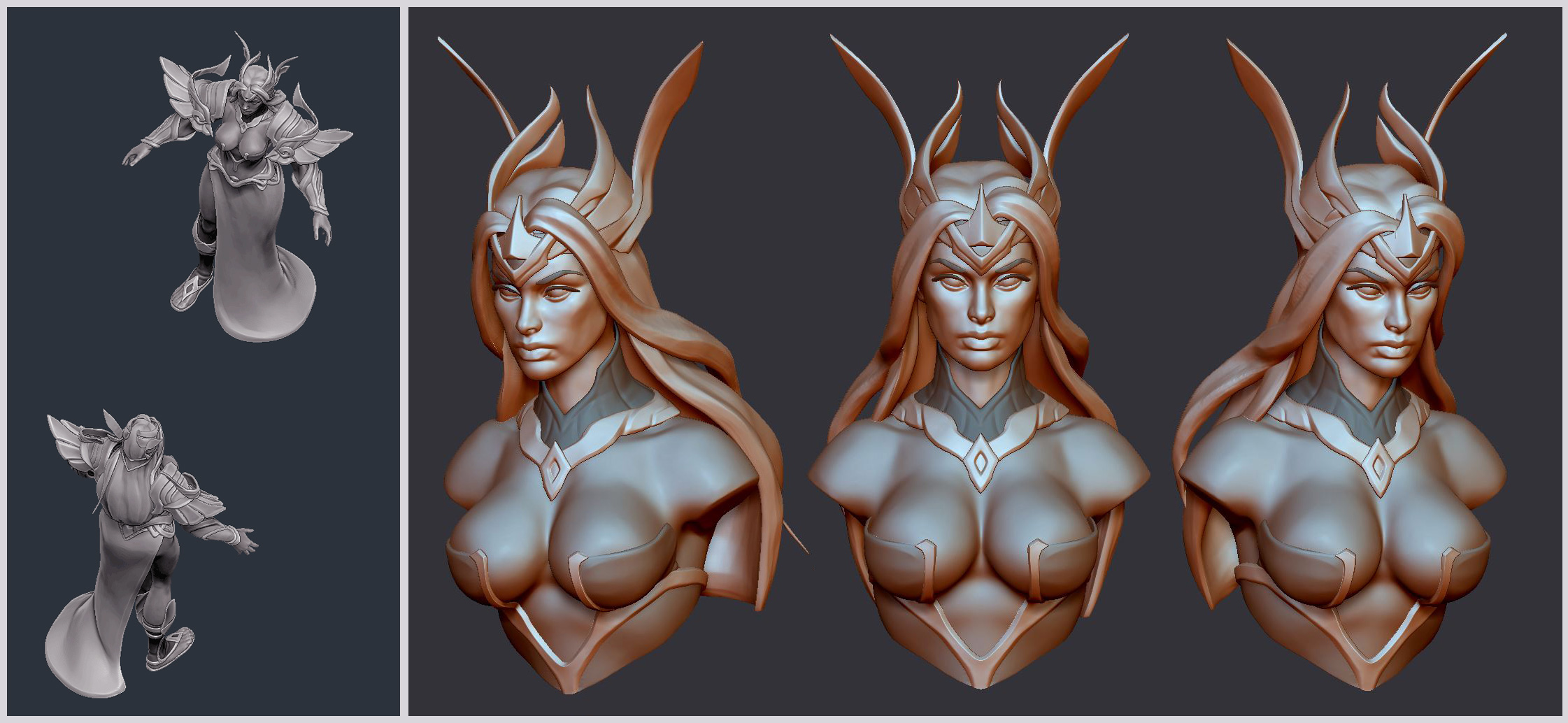The height and width of the screenshot is (723, 1568).
Task: Select the gray full-body back view render
Action: [151, 554]
